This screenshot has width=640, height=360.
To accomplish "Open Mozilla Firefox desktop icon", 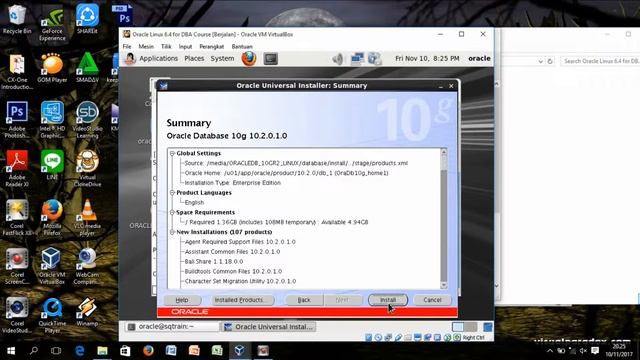I will click(x=52, y=218).
